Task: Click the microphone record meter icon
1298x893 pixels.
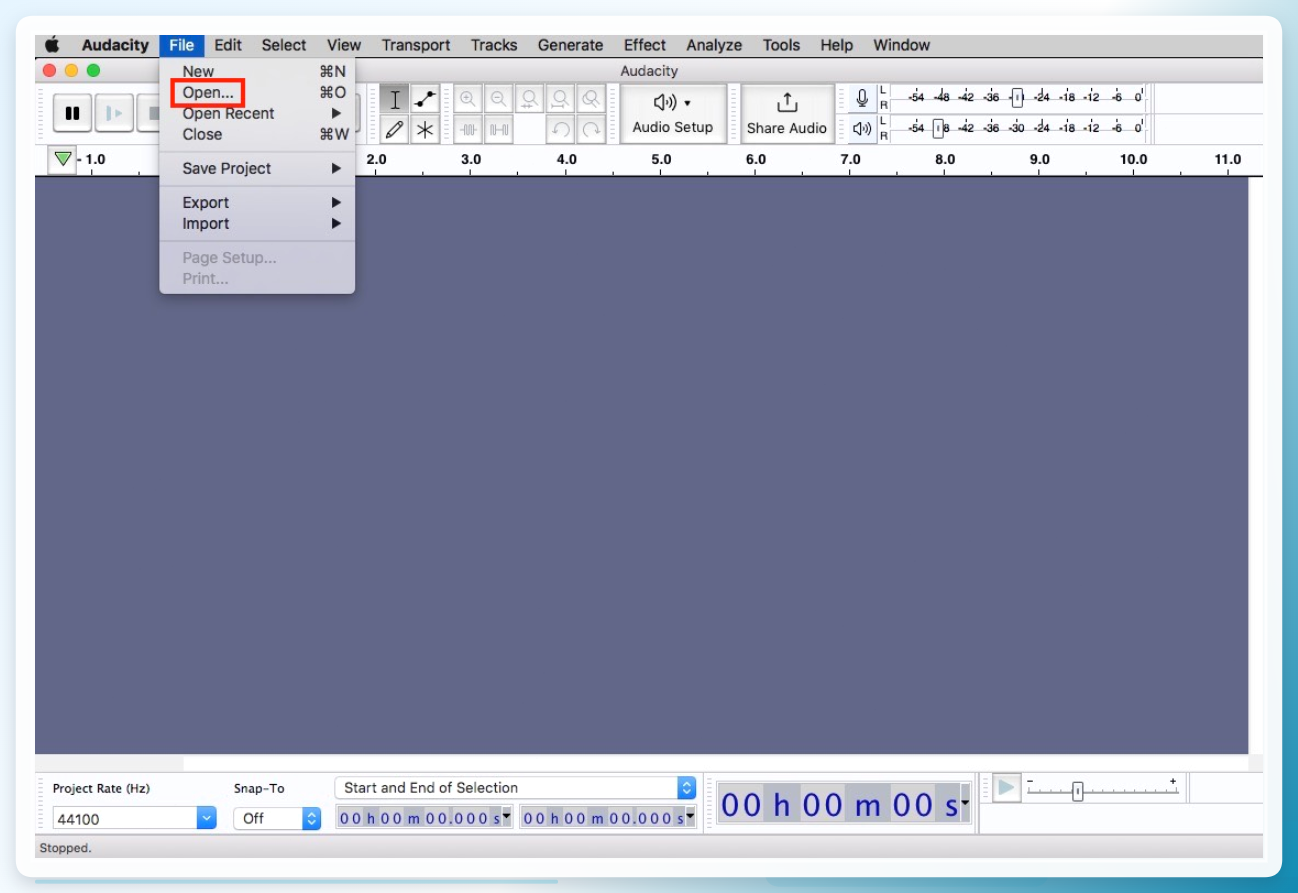Action: click(863, 98)
